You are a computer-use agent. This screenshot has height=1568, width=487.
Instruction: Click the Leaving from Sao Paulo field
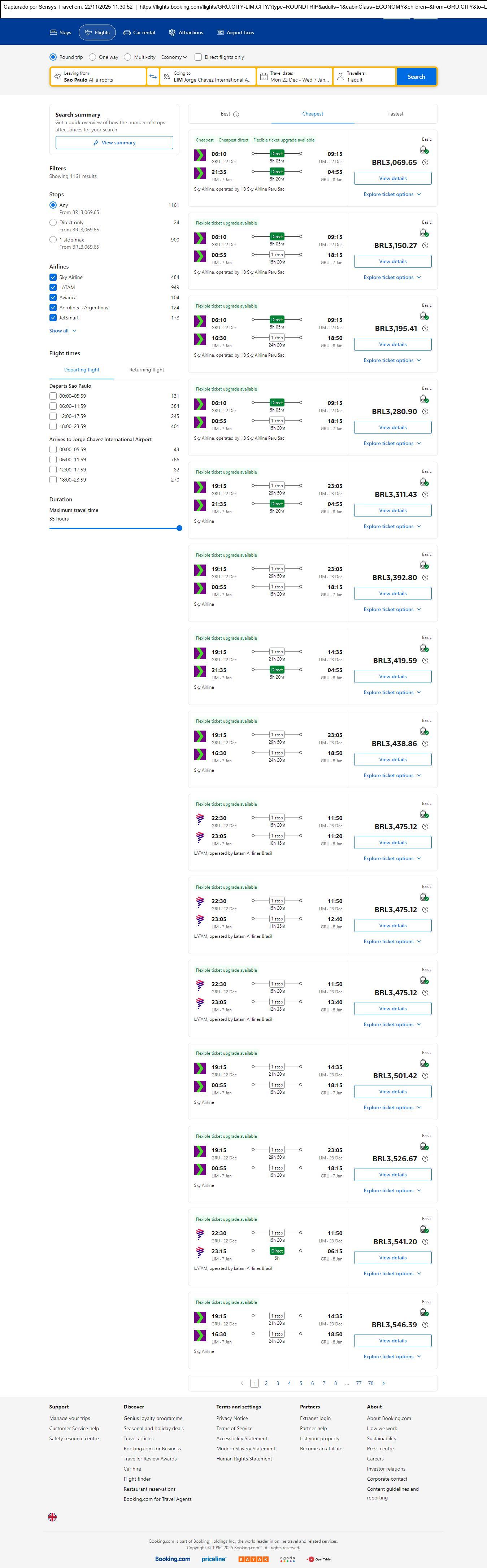click(x=97, y=77)
